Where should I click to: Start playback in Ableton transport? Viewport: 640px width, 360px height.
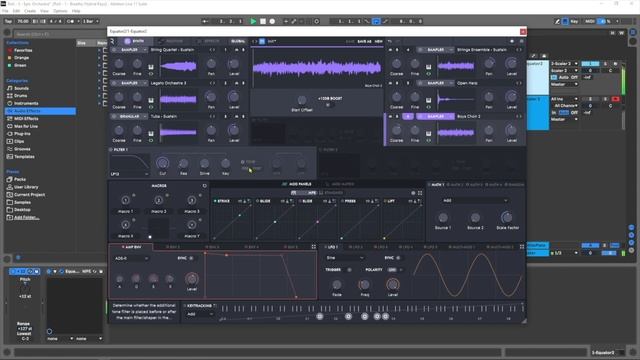coord(253,21)
